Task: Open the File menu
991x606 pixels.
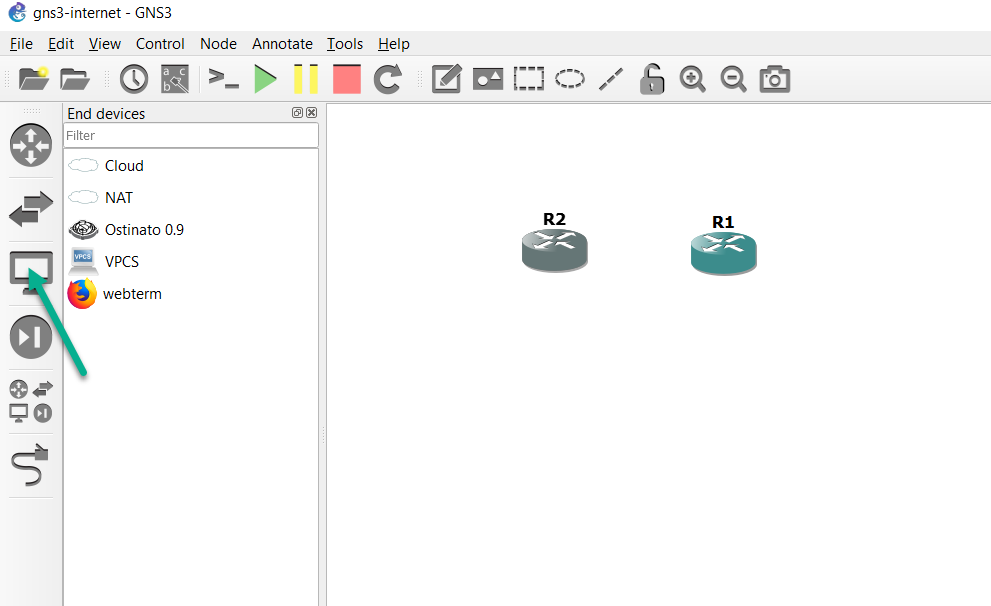Action: [x=21, y=44]
